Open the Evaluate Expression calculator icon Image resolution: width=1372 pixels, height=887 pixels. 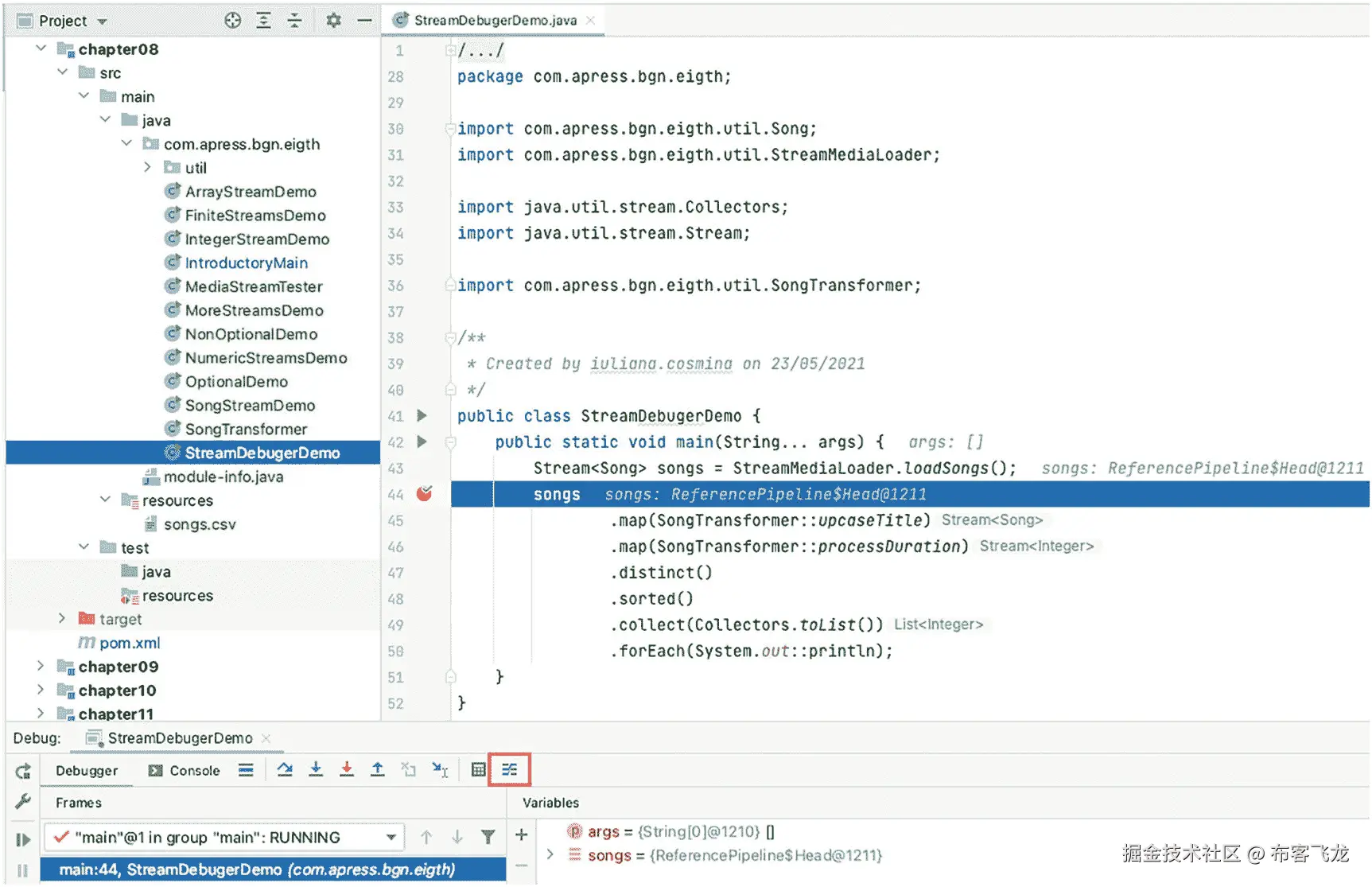pyautogui.click(x=478, y=769)
